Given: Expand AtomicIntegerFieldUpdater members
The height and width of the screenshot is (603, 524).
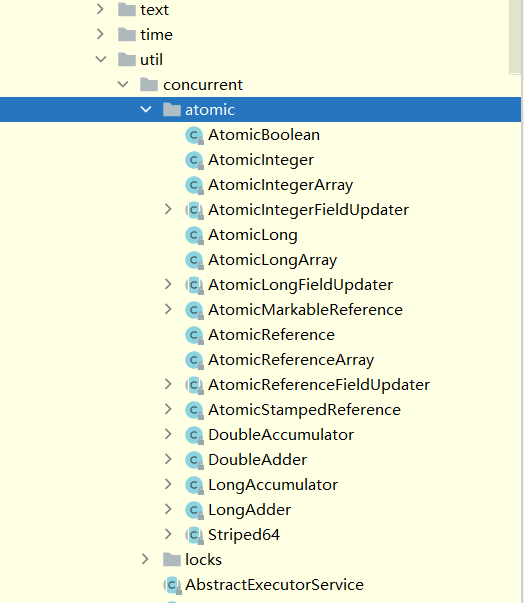Looking at the screenshot, I should click(168, 209).
